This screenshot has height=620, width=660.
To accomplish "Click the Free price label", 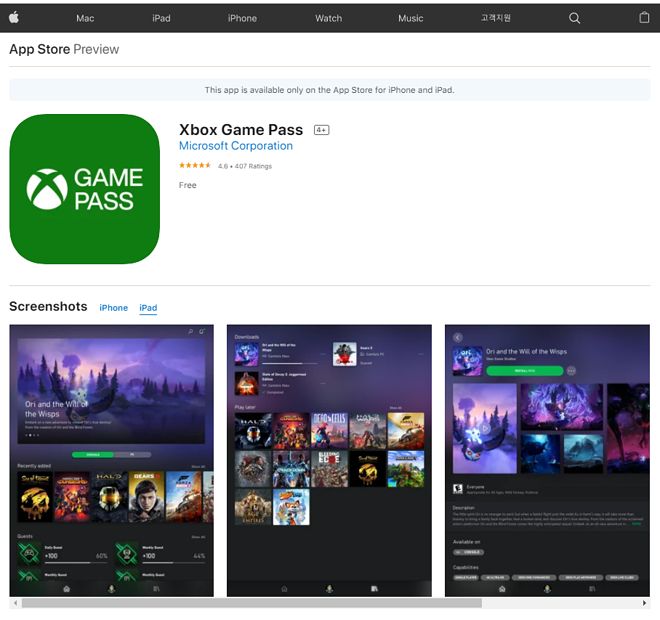I will point(187,185).
